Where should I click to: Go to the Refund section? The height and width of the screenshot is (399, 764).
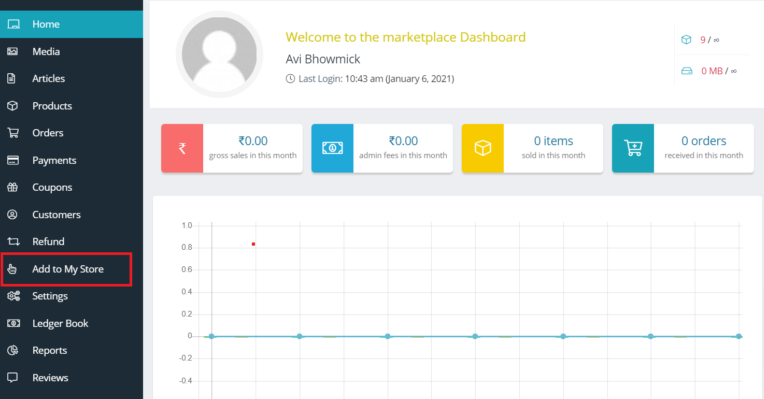(x=72, y=242)
